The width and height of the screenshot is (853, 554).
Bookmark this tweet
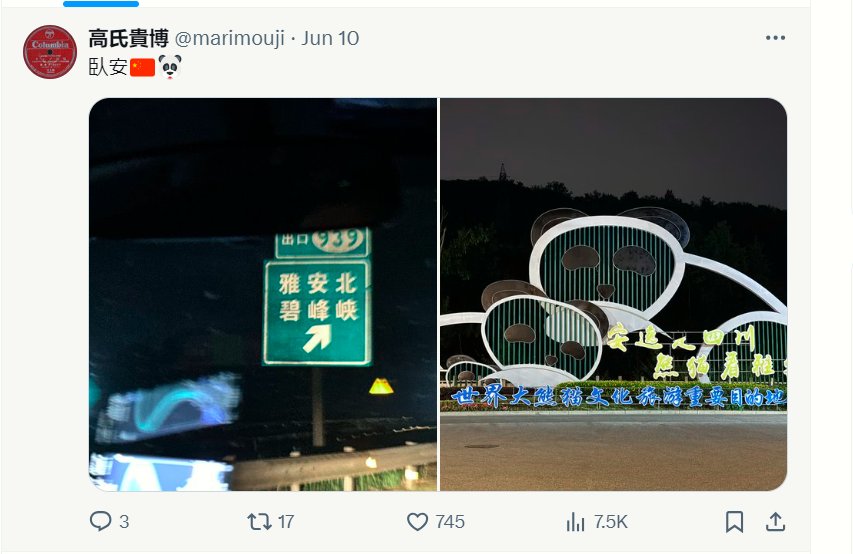pyautogui.click(x=734, y=522)
